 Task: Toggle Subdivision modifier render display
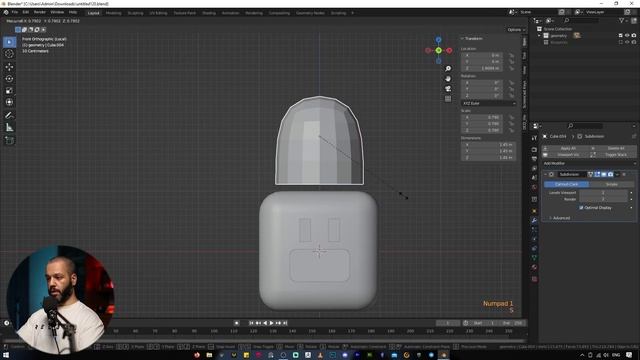[x=610, y=174]
